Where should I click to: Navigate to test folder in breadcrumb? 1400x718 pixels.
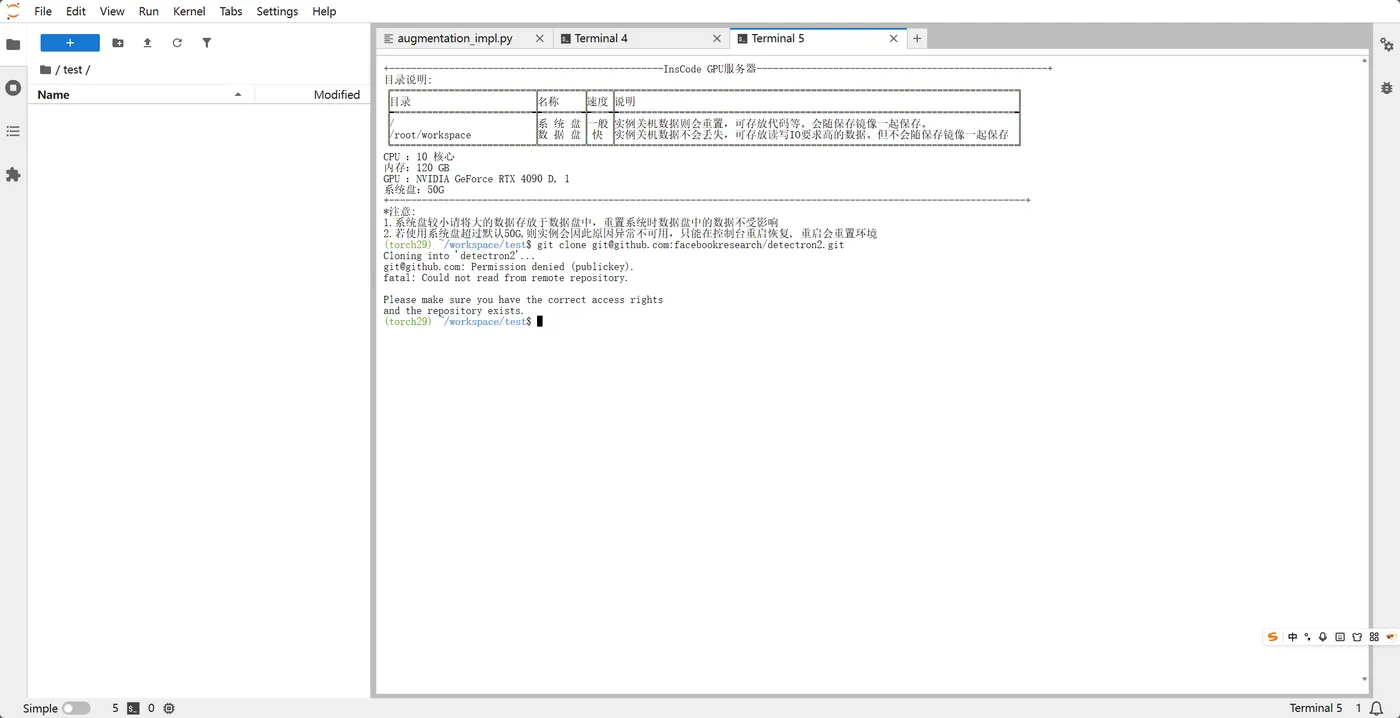click(73, 70)
